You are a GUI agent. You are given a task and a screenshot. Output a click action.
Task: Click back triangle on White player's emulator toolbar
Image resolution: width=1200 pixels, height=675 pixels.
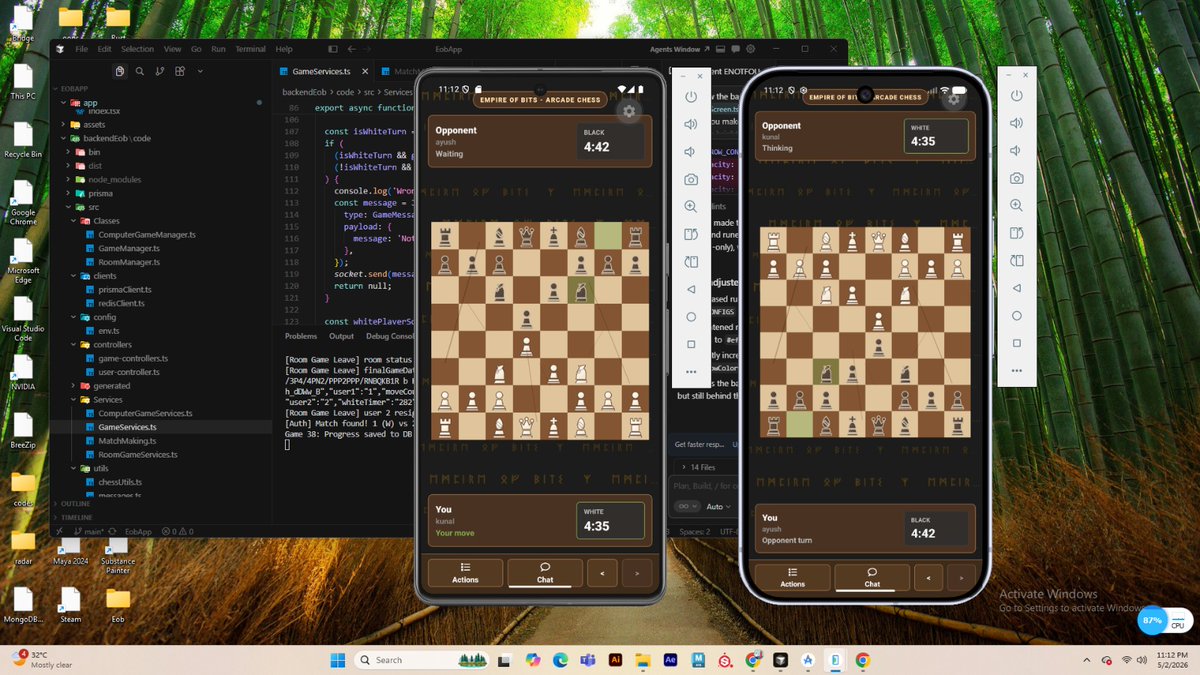pos(691,289)
